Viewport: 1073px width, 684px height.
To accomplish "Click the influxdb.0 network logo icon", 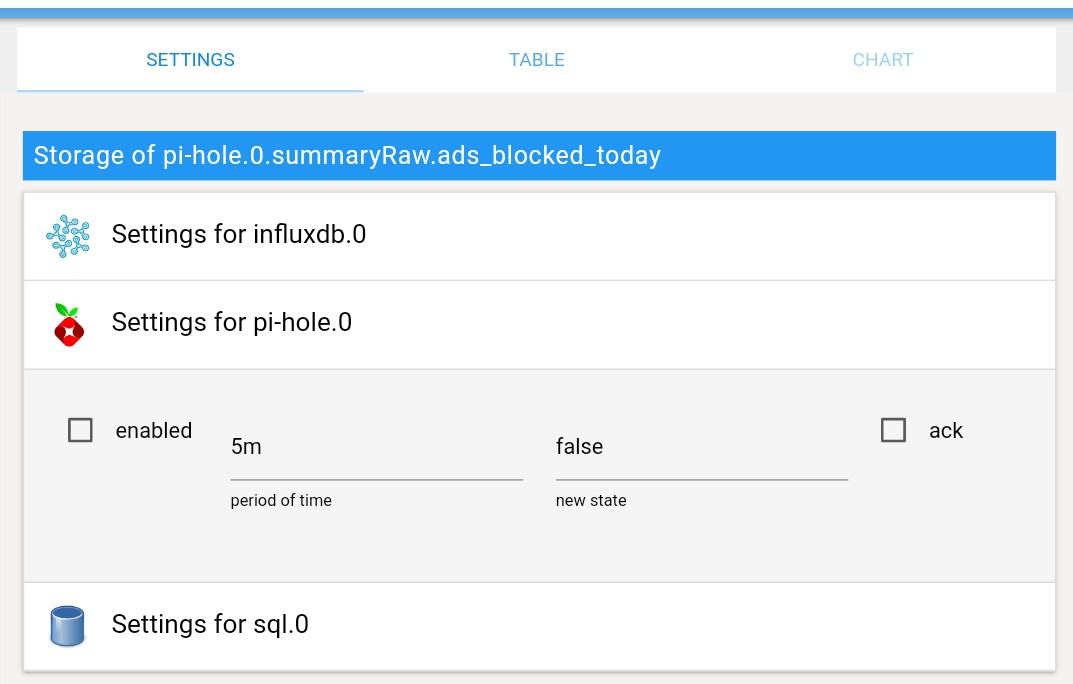I will pos(68,236).
